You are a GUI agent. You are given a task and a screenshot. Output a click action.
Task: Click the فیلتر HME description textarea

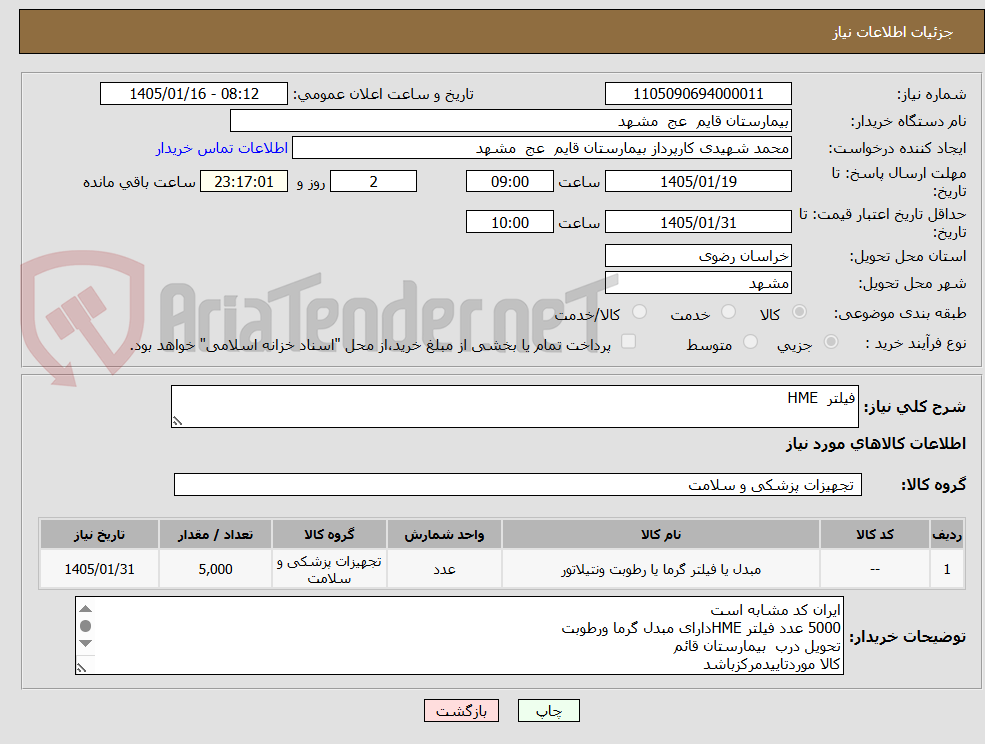point(514,407)
